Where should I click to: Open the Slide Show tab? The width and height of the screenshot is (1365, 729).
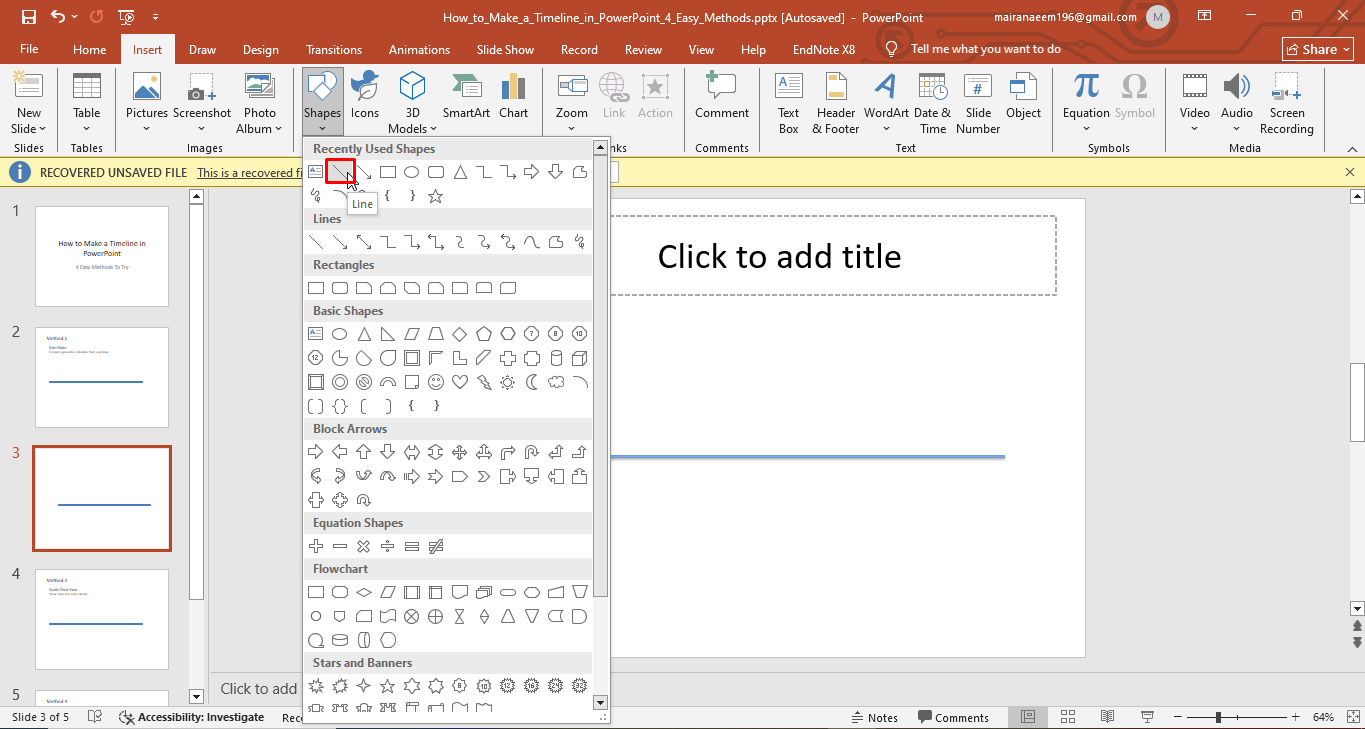click(505, 49)
